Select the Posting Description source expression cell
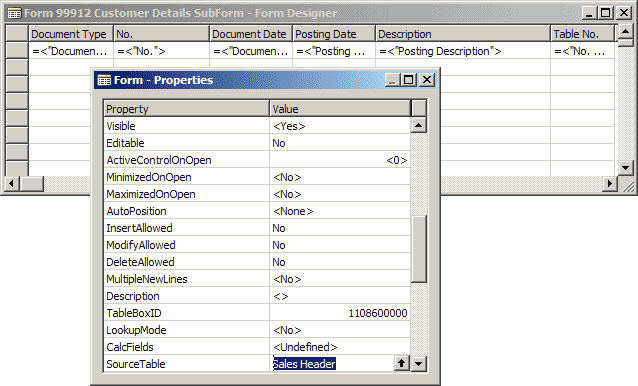 click(463, 51)
